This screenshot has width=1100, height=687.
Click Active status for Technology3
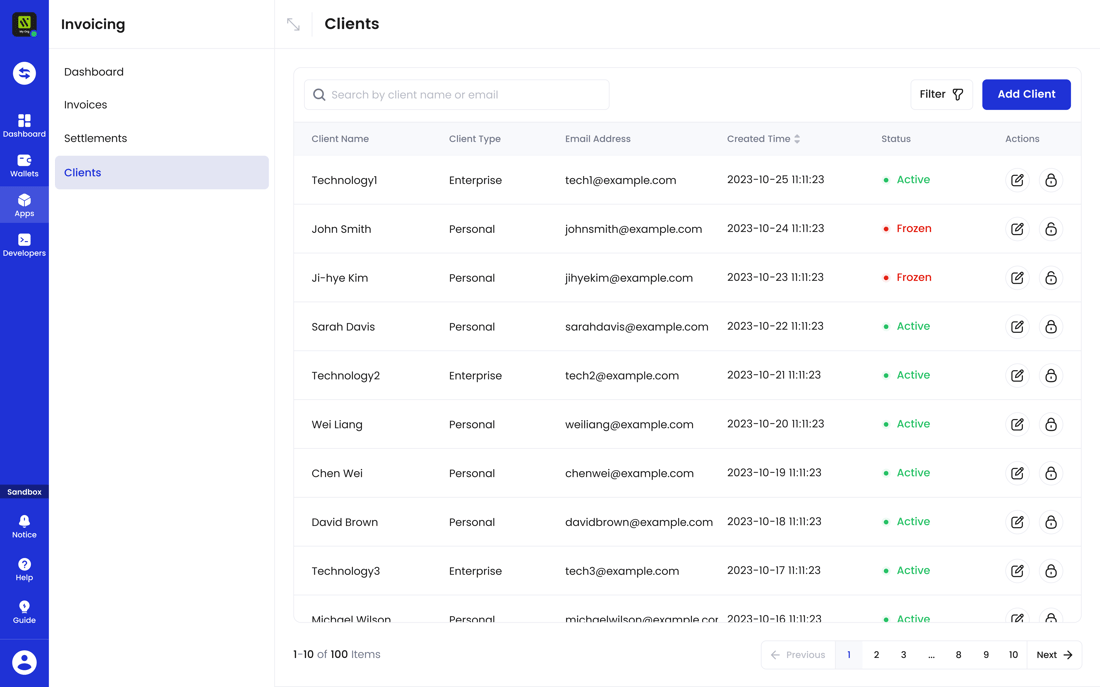pyautogui.click(x=906, y=571)
